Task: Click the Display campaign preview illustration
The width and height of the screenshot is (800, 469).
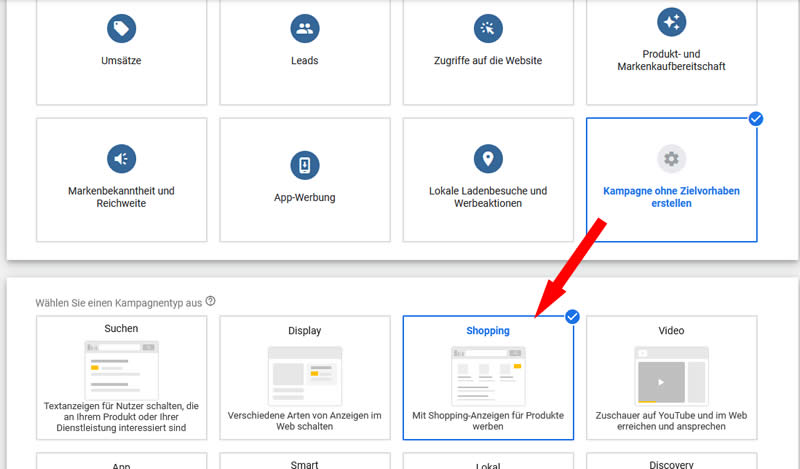Action: point(305,376)
